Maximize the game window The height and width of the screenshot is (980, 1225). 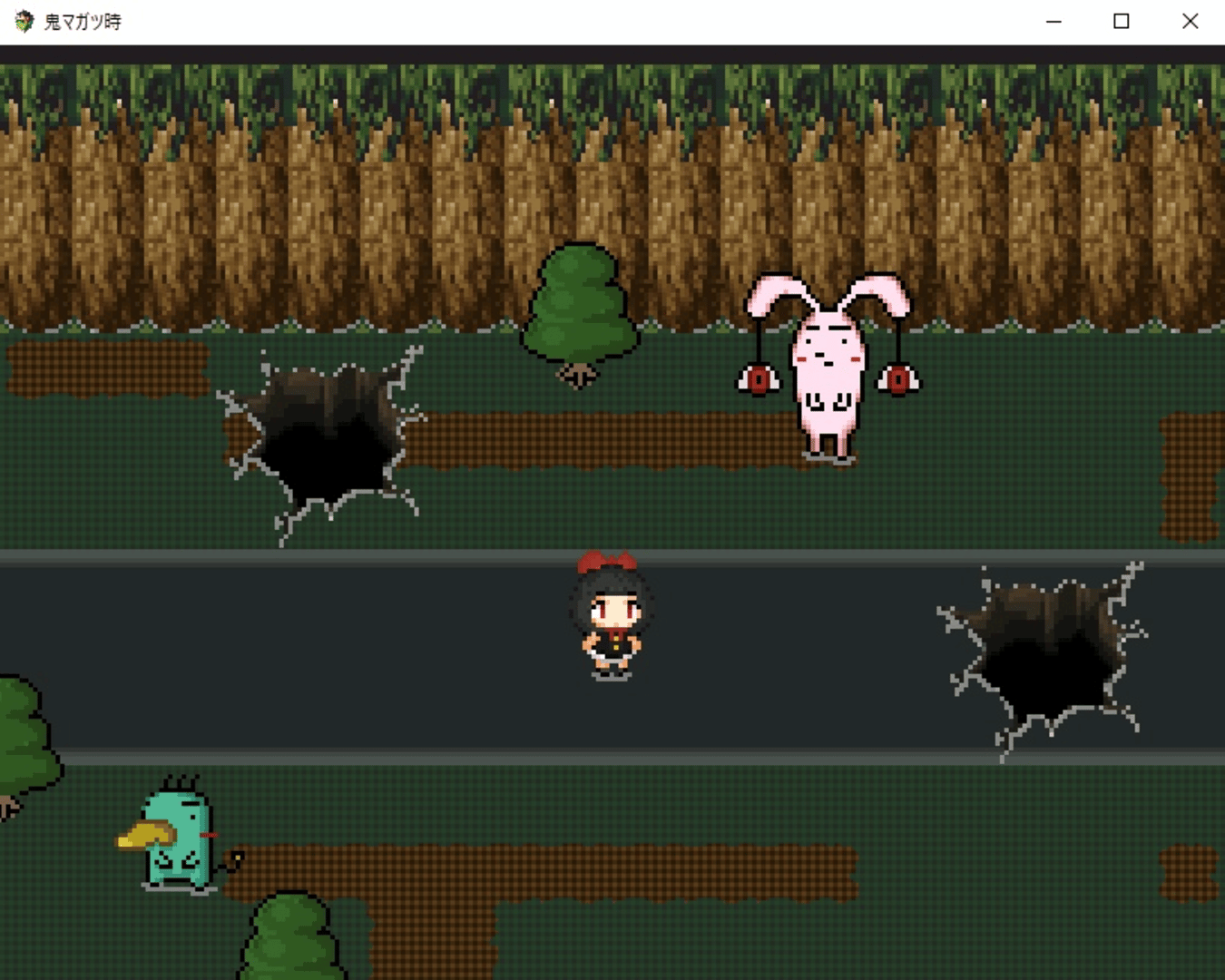tap(1122, 21)
